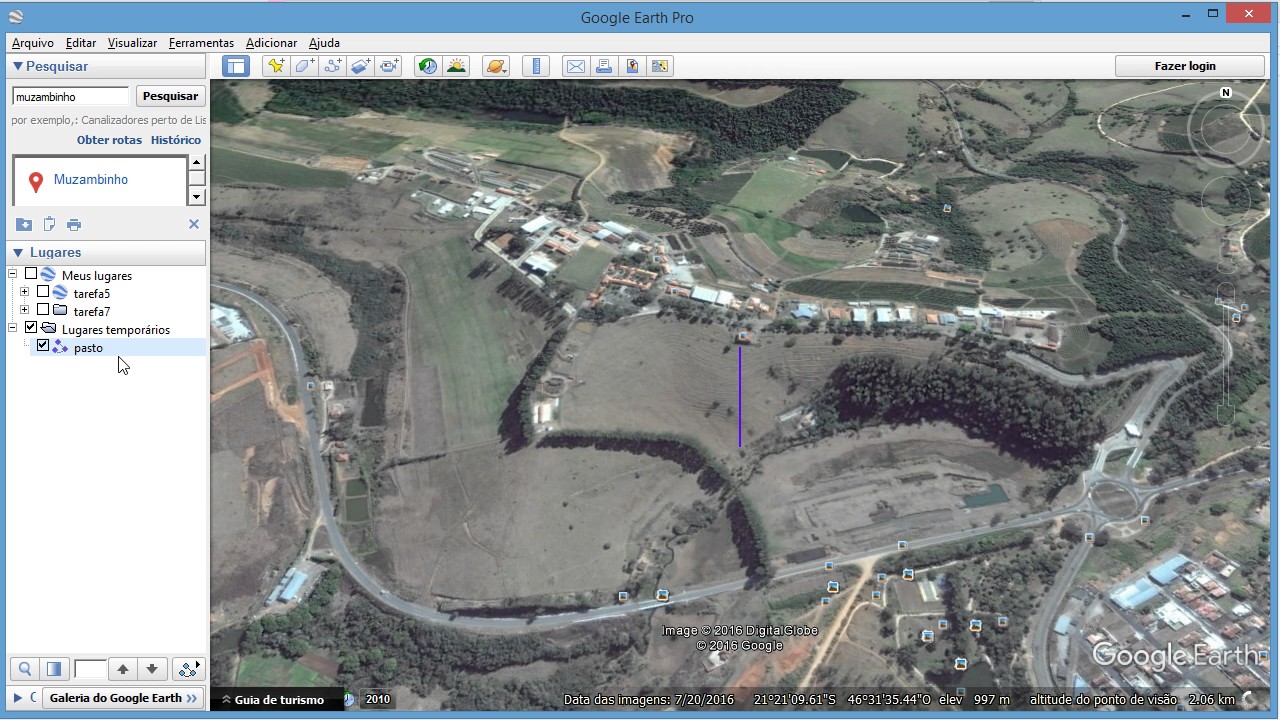
Task: Copy search results to clipboard icon
Action: click(49, 224)
